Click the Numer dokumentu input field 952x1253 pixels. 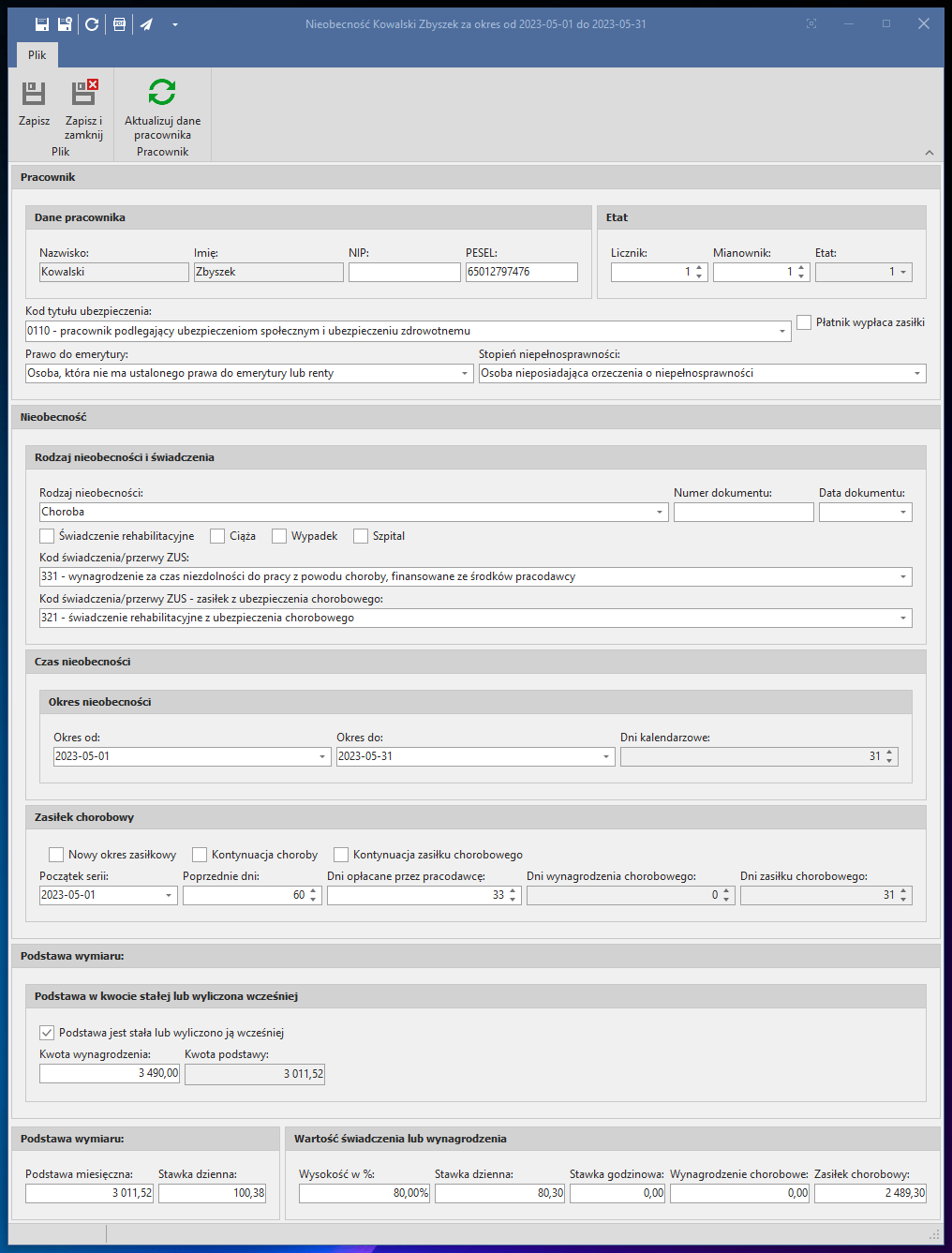[743, 513]
